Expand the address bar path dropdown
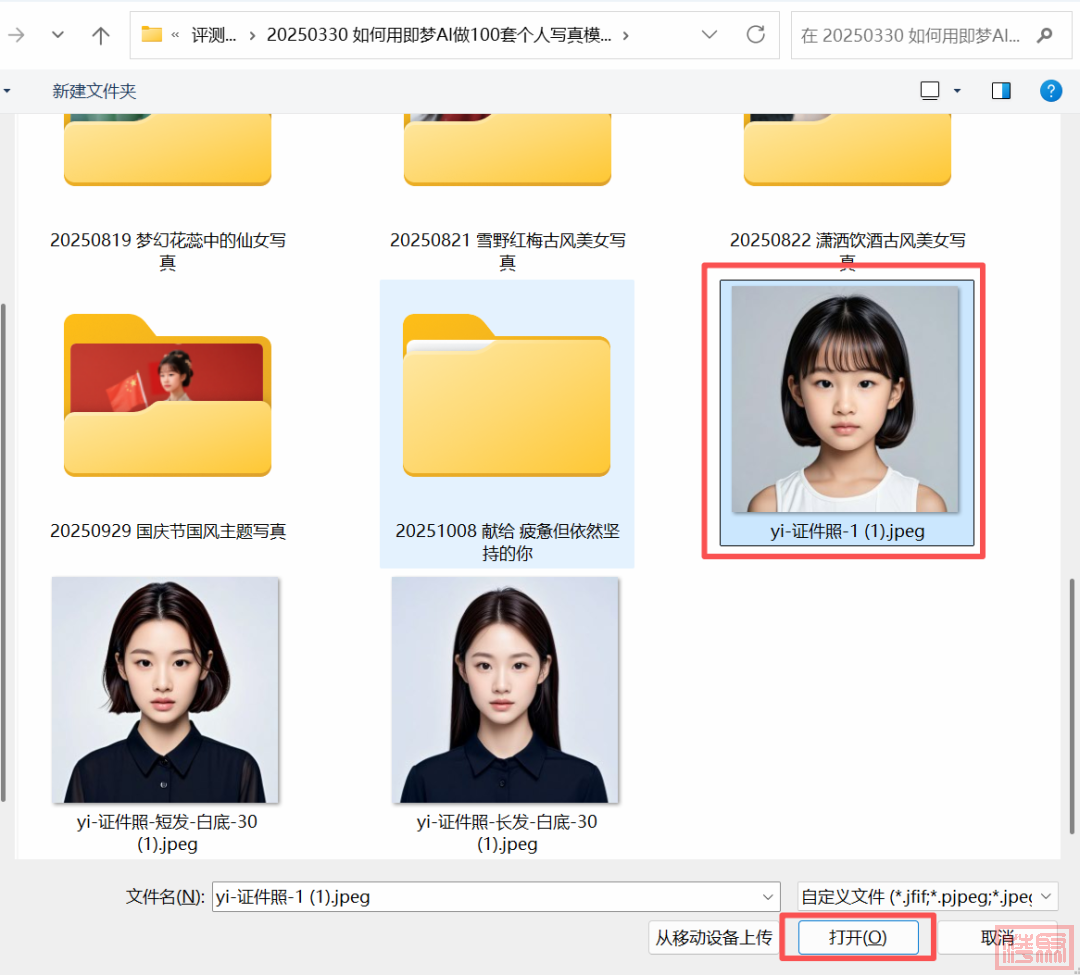 [x=709, y=35]
